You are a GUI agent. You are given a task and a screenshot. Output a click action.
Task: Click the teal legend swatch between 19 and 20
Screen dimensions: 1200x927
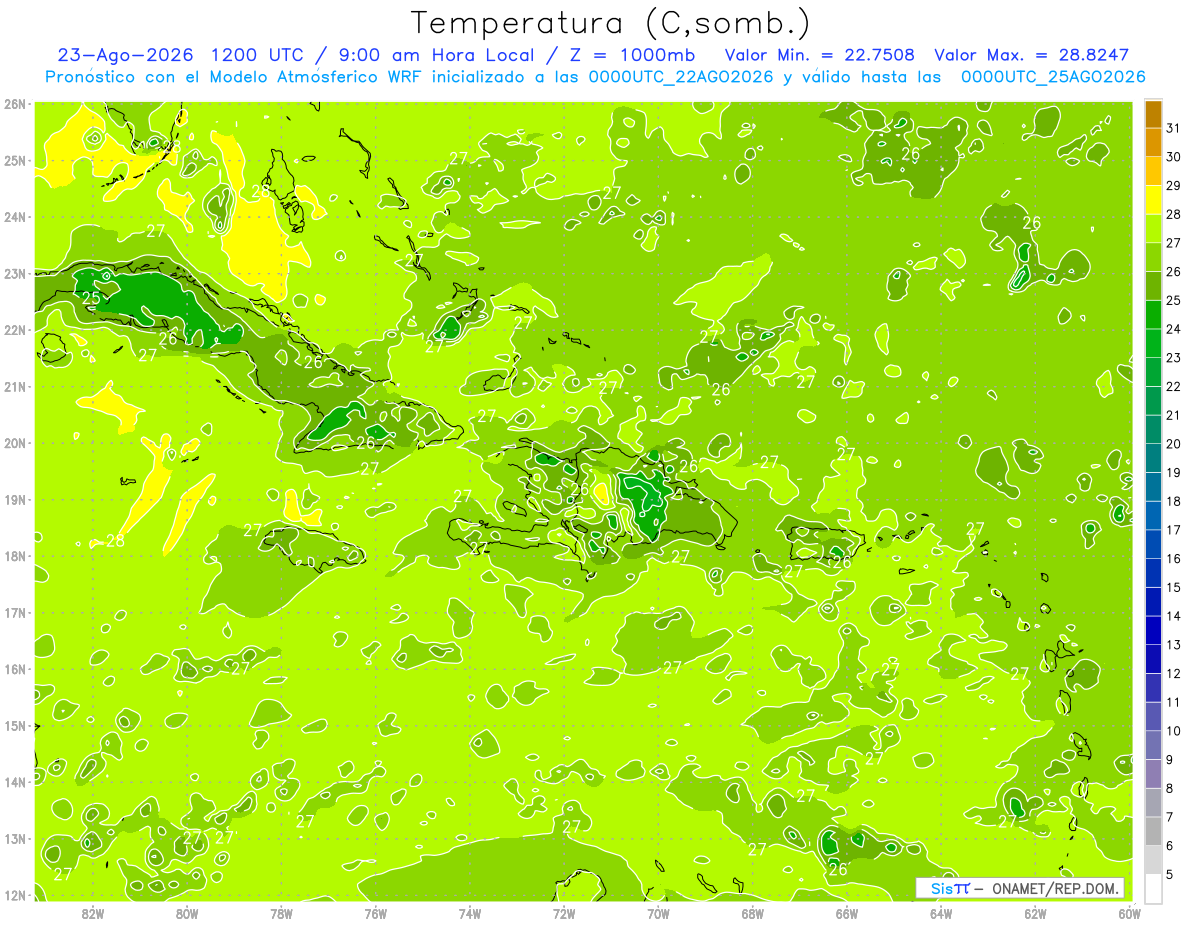pyautogui.click(x=1153, y=458)
